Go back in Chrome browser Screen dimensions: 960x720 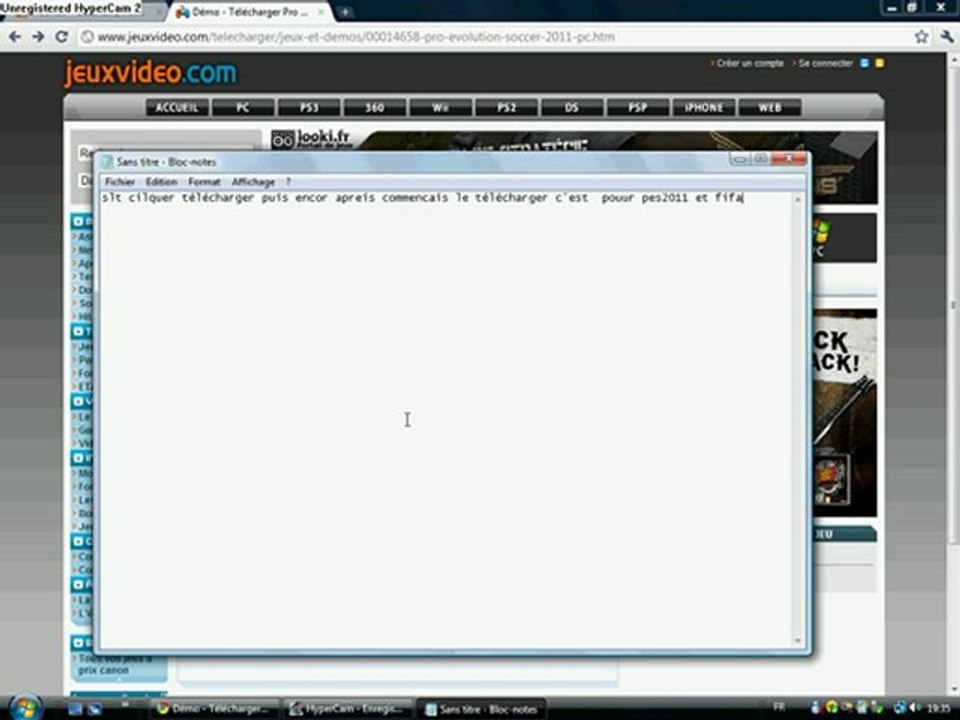coord(15,37)
